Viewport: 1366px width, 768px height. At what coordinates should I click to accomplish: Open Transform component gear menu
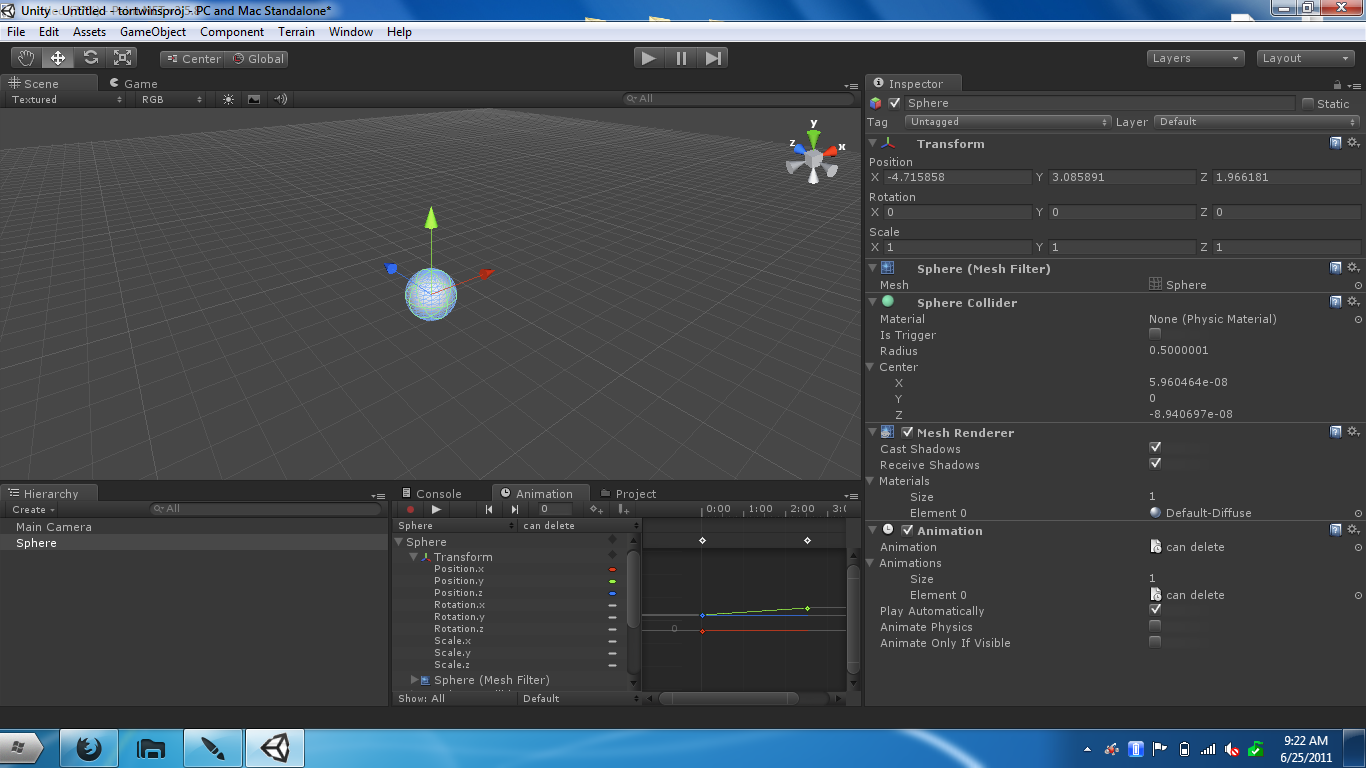point(1353,143)
